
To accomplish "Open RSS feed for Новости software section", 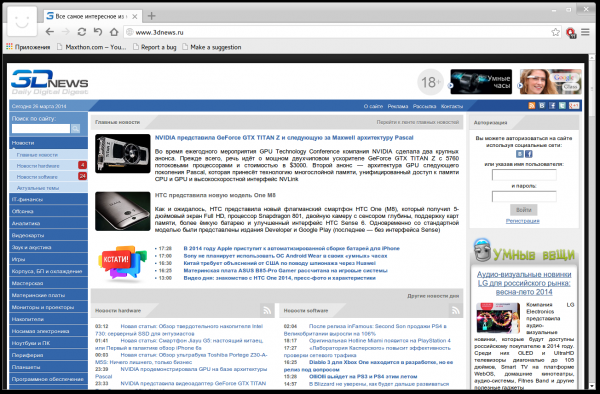I will tap(455, 311).
